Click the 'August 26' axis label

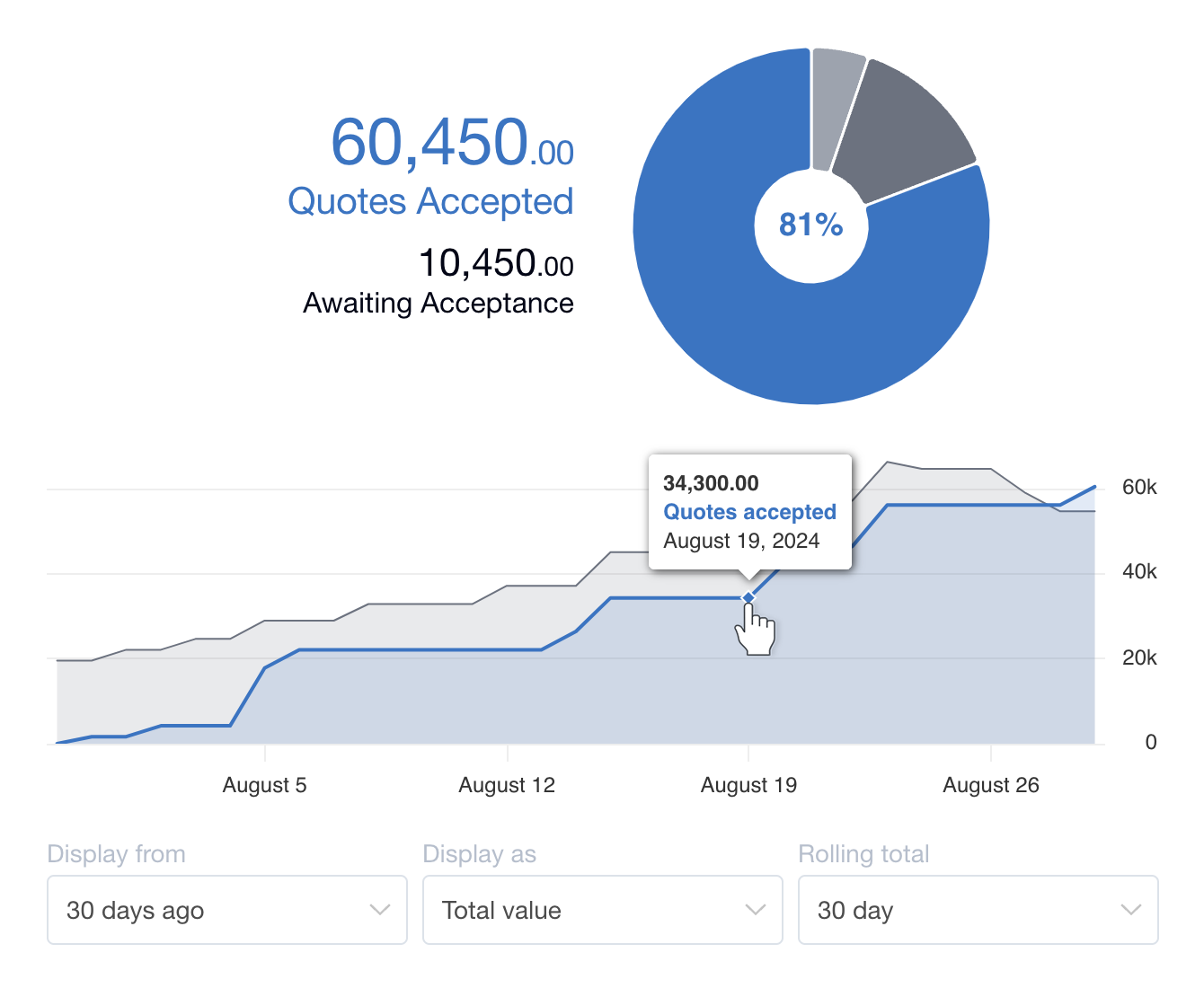point(990,785)
